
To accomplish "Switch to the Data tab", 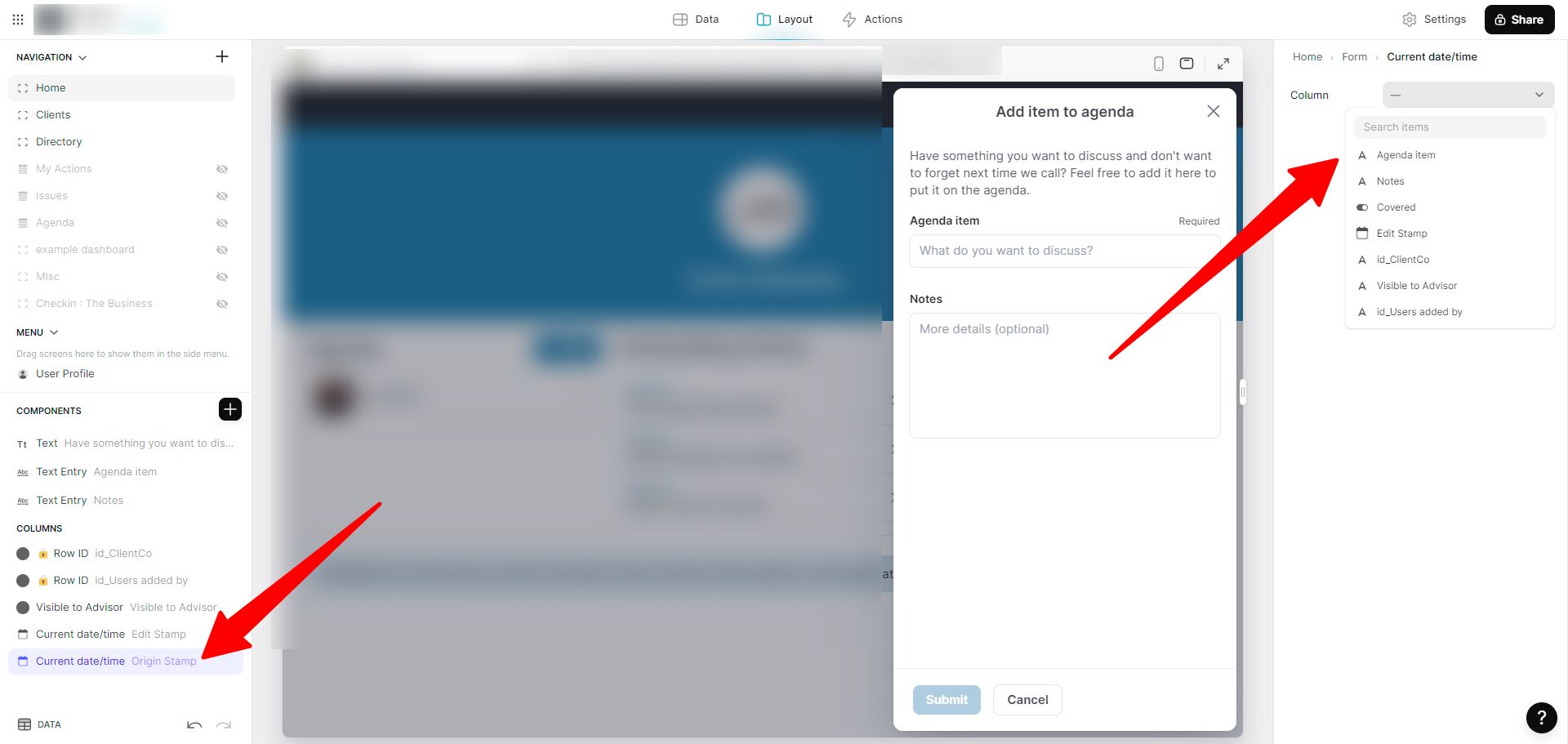I will click(696, 19).
